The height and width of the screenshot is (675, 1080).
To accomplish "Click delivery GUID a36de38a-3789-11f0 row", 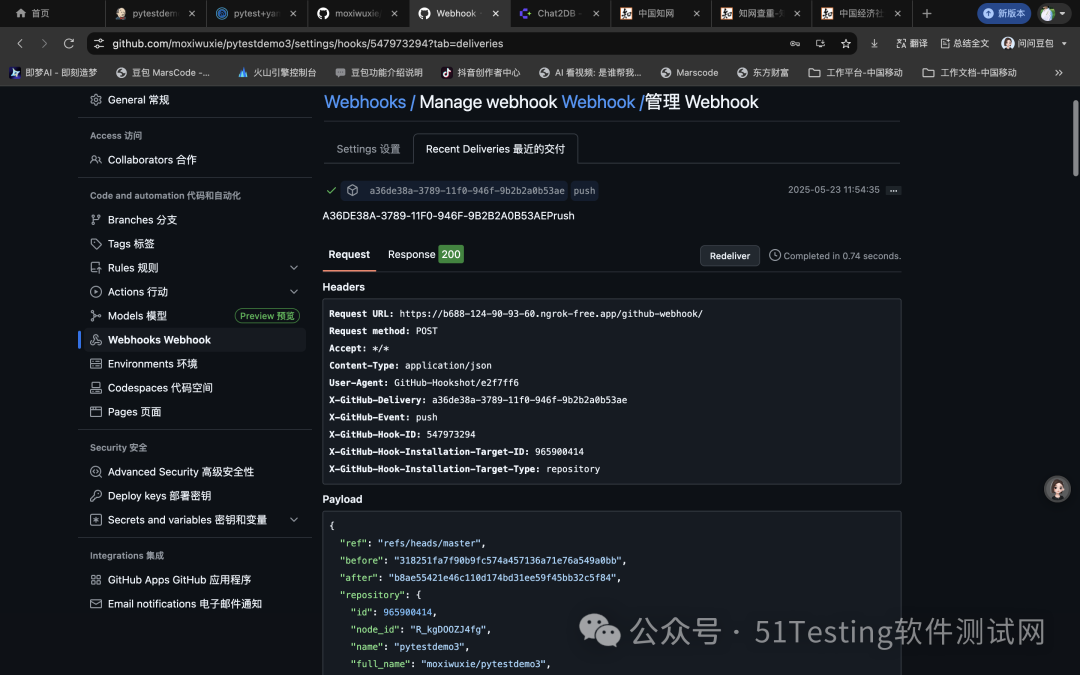I will point(466,191).
